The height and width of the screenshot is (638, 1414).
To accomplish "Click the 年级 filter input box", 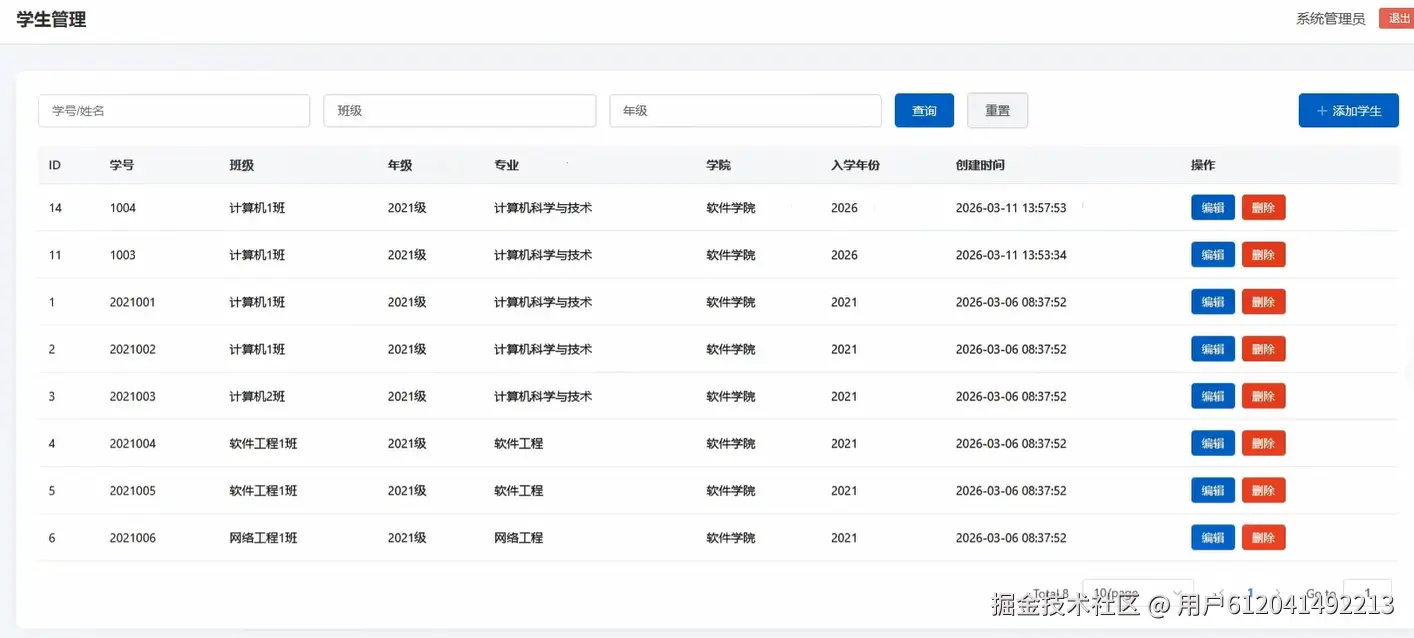I will point(745,111).
